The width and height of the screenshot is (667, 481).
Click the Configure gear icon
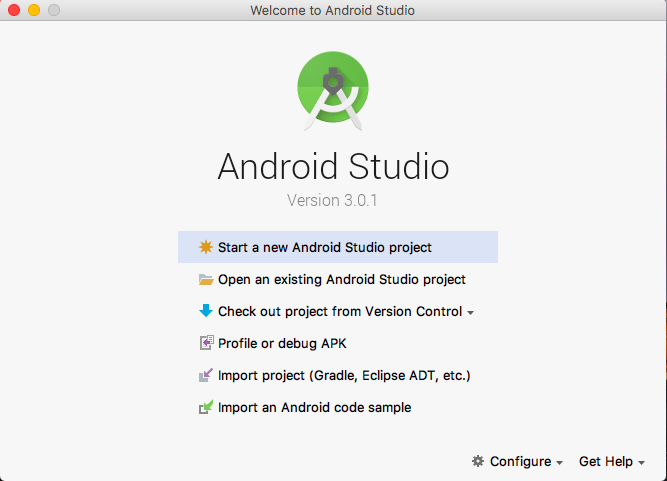pyautogui.click(x=478, y=461)
